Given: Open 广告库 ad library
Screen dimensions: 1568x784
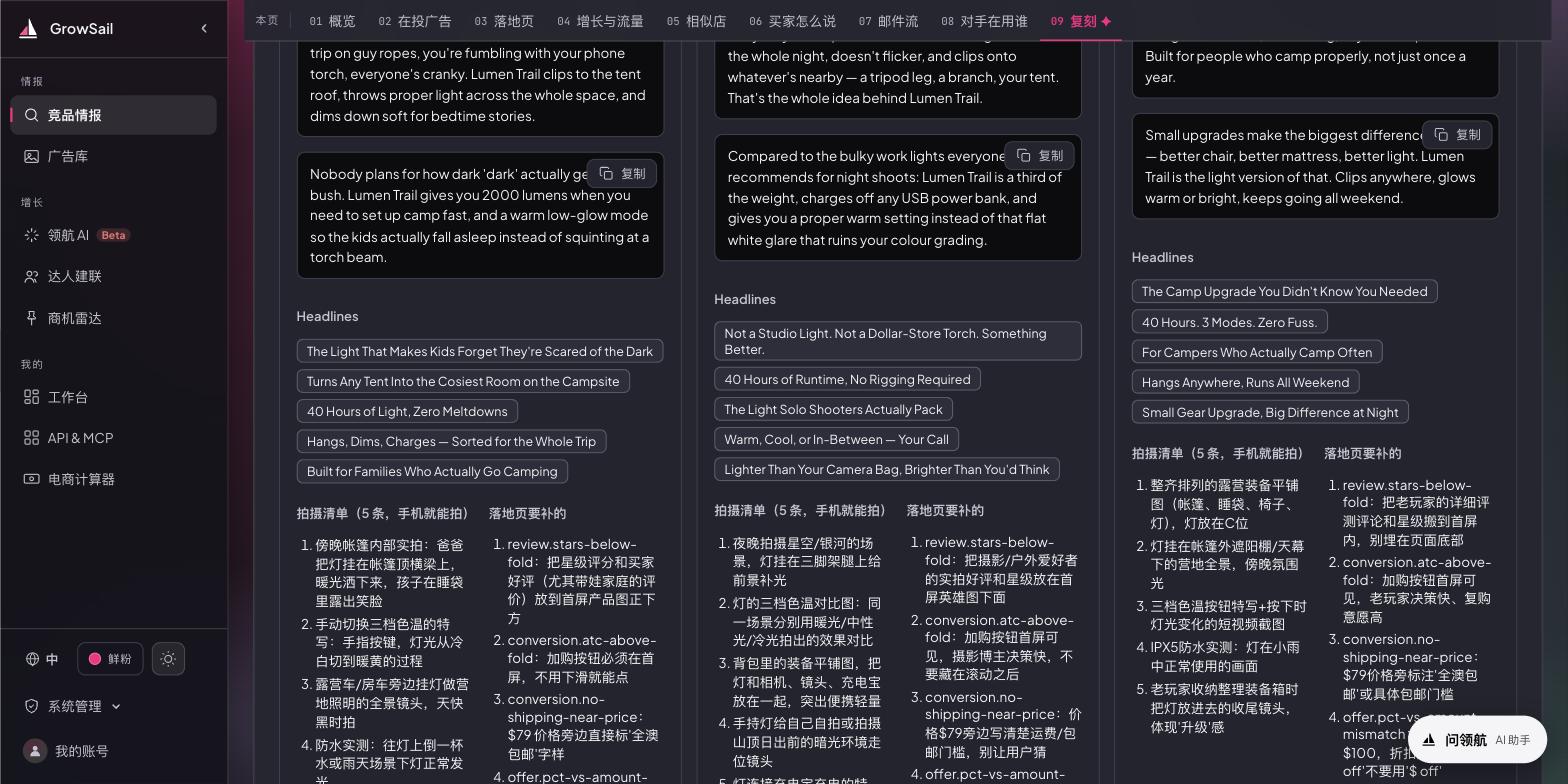Looking at the screenshot, I should pos(113,156).
